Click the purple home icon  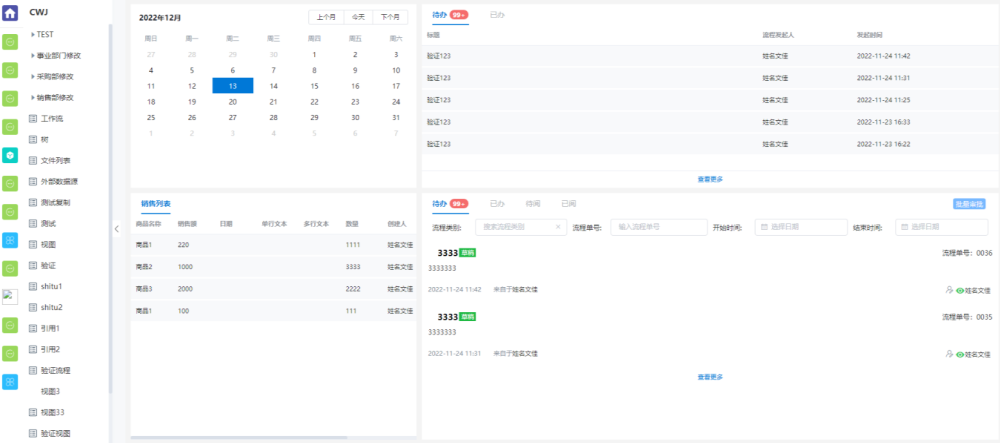pos(10,13)
